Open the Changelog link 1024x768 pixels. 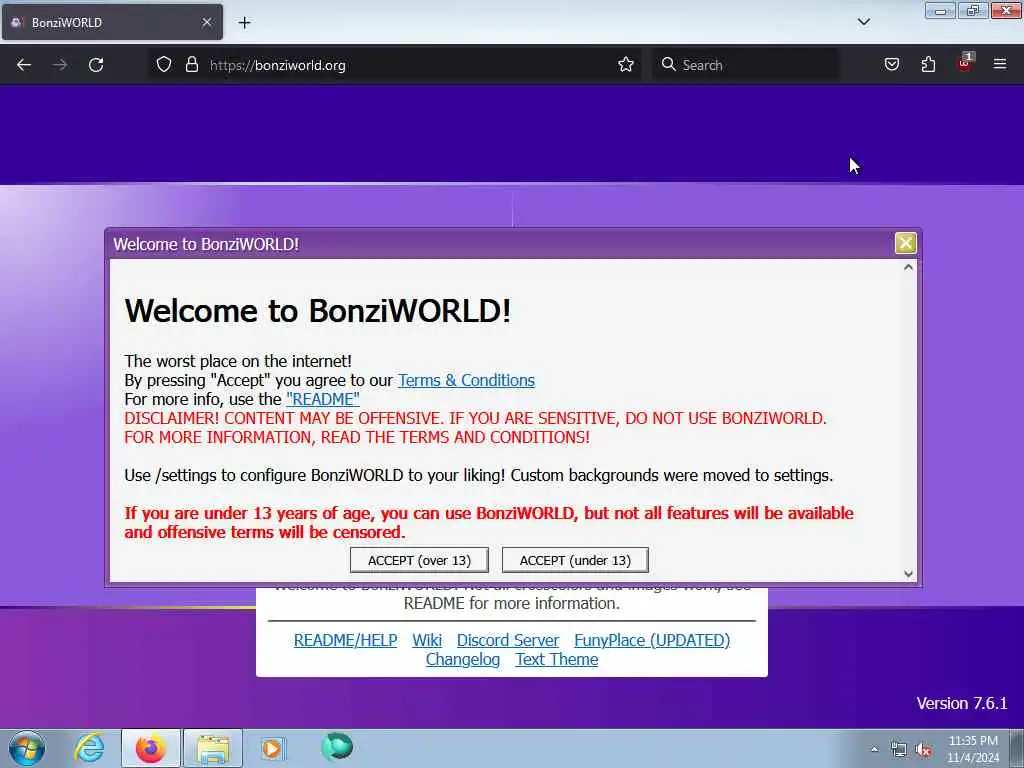(x=463, y=660)
